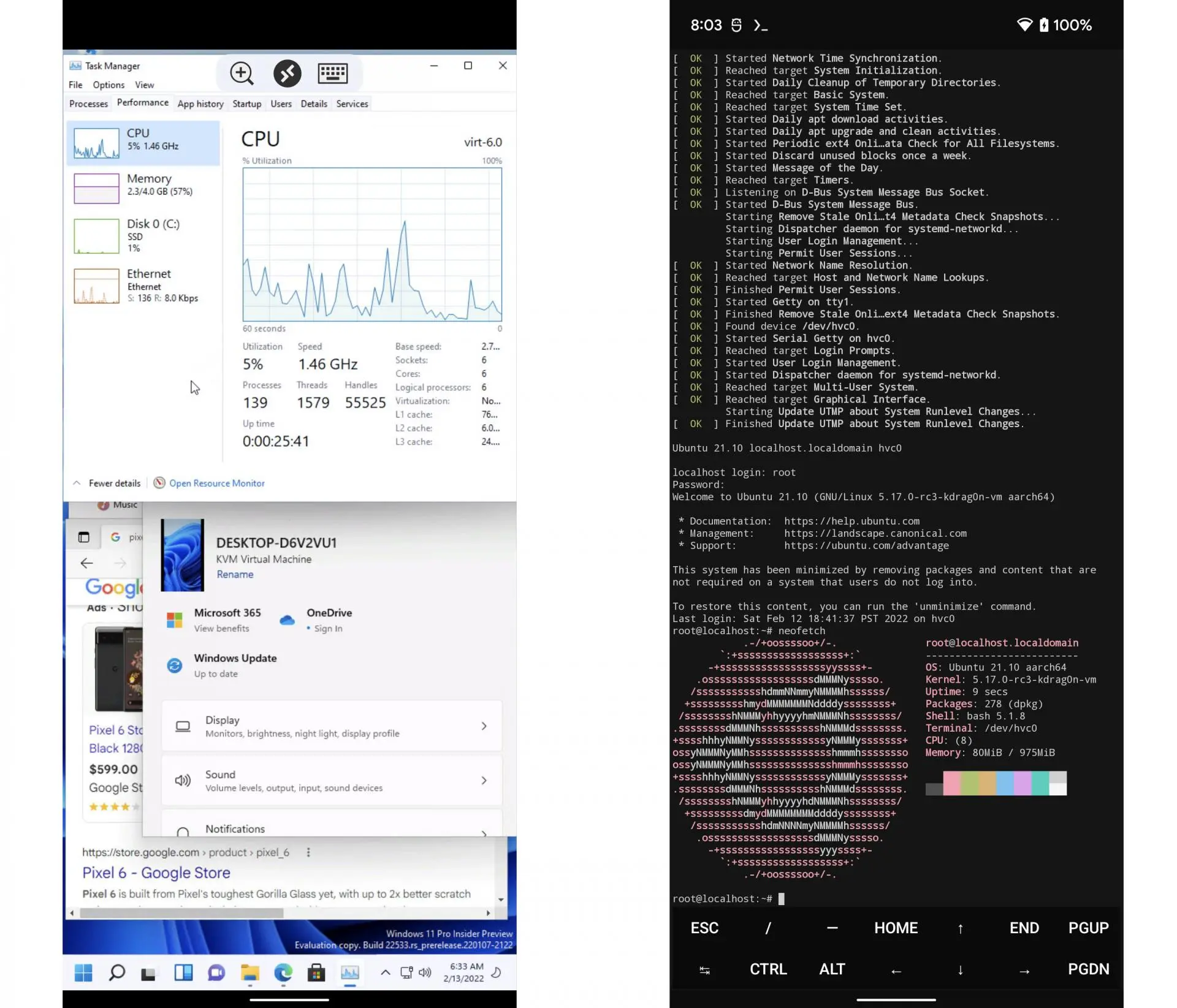Open the Options menu in Task Manager
This screenshot has height=1008, width=1177.
(109, 85)
